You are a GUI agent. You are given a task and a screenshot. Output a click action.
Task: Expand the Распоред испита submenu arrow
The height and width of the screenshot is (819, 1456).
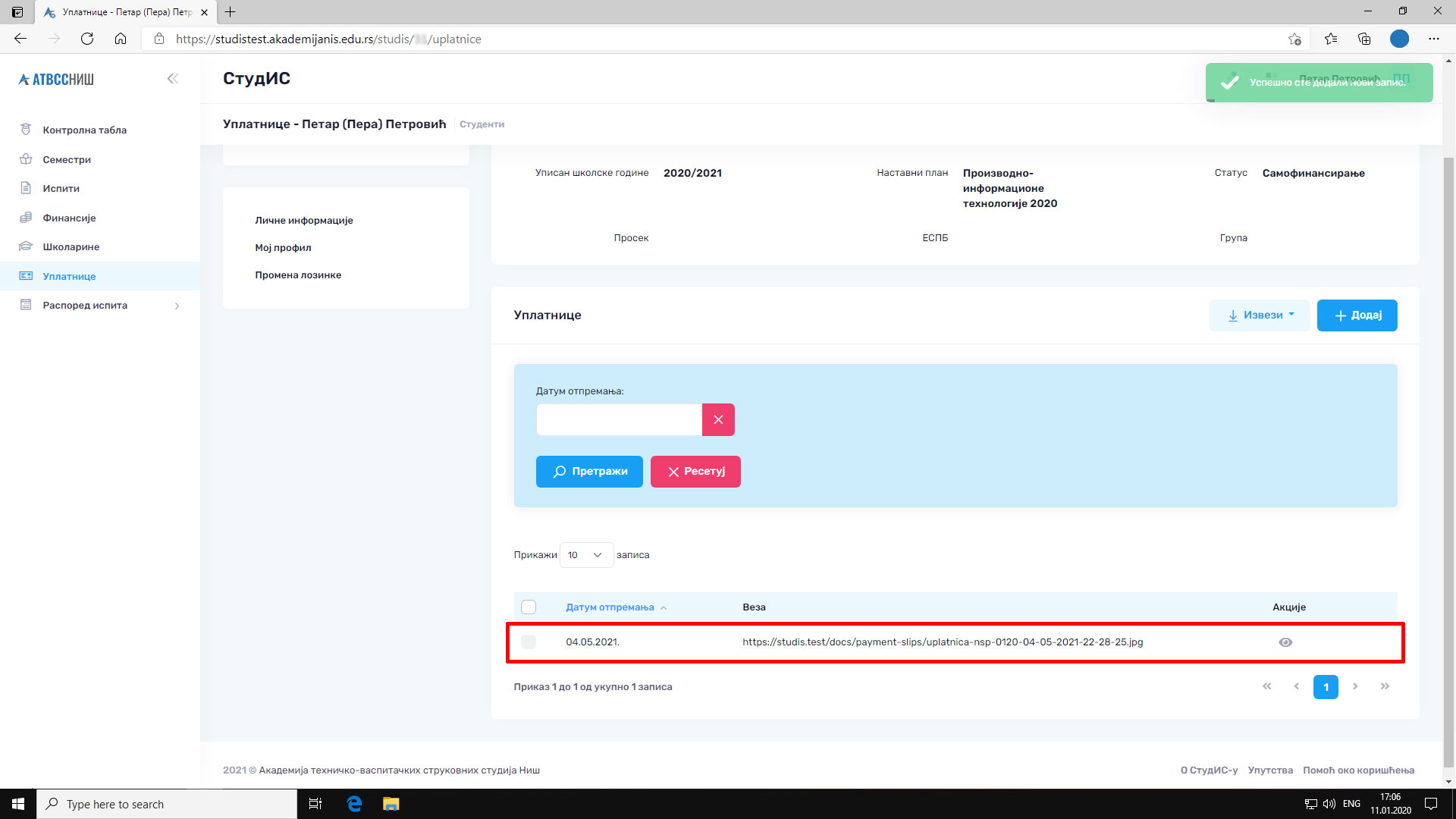point(177,306)
